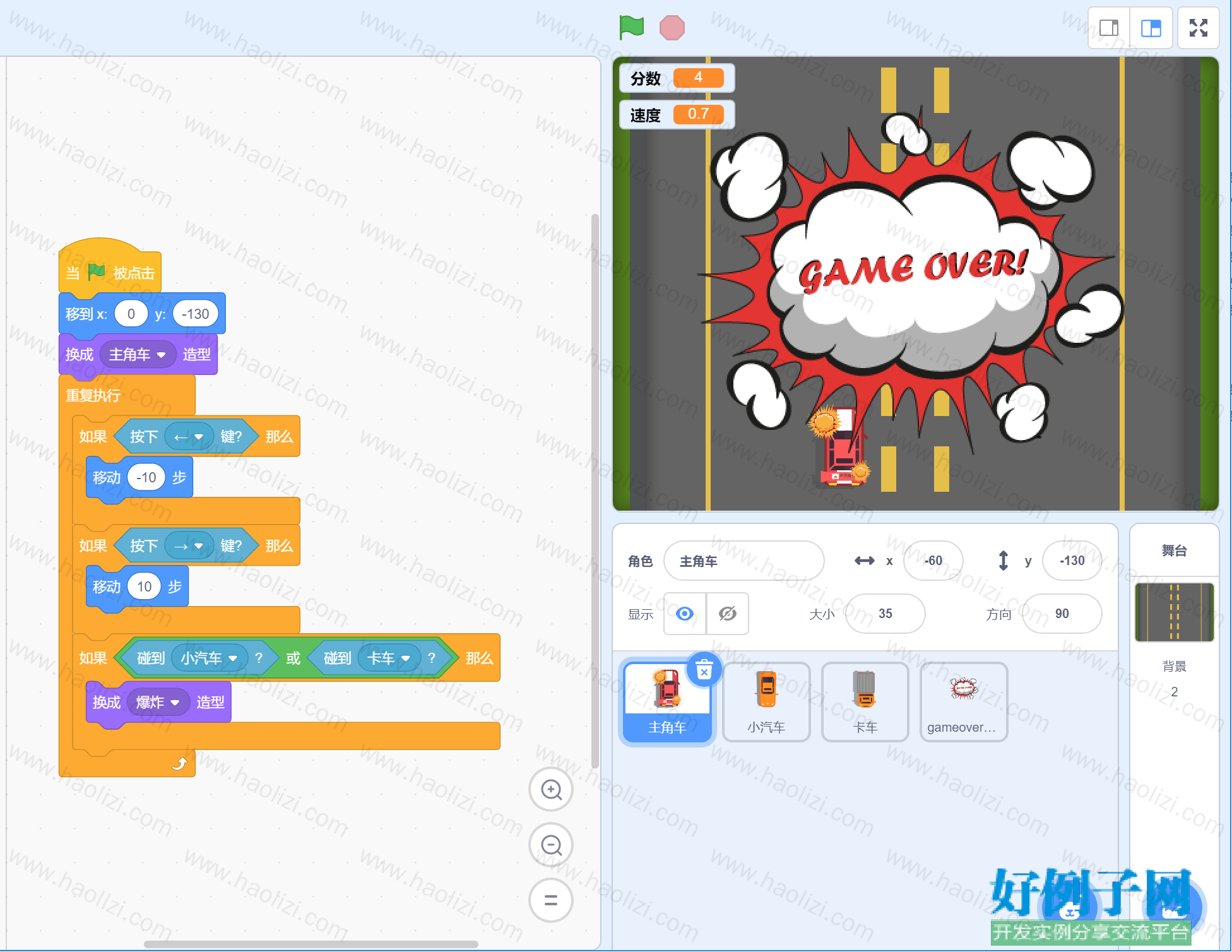Click the 10 steps value in move block
The width and height of the screenshot is (1232, 952).
coord(145,586)
